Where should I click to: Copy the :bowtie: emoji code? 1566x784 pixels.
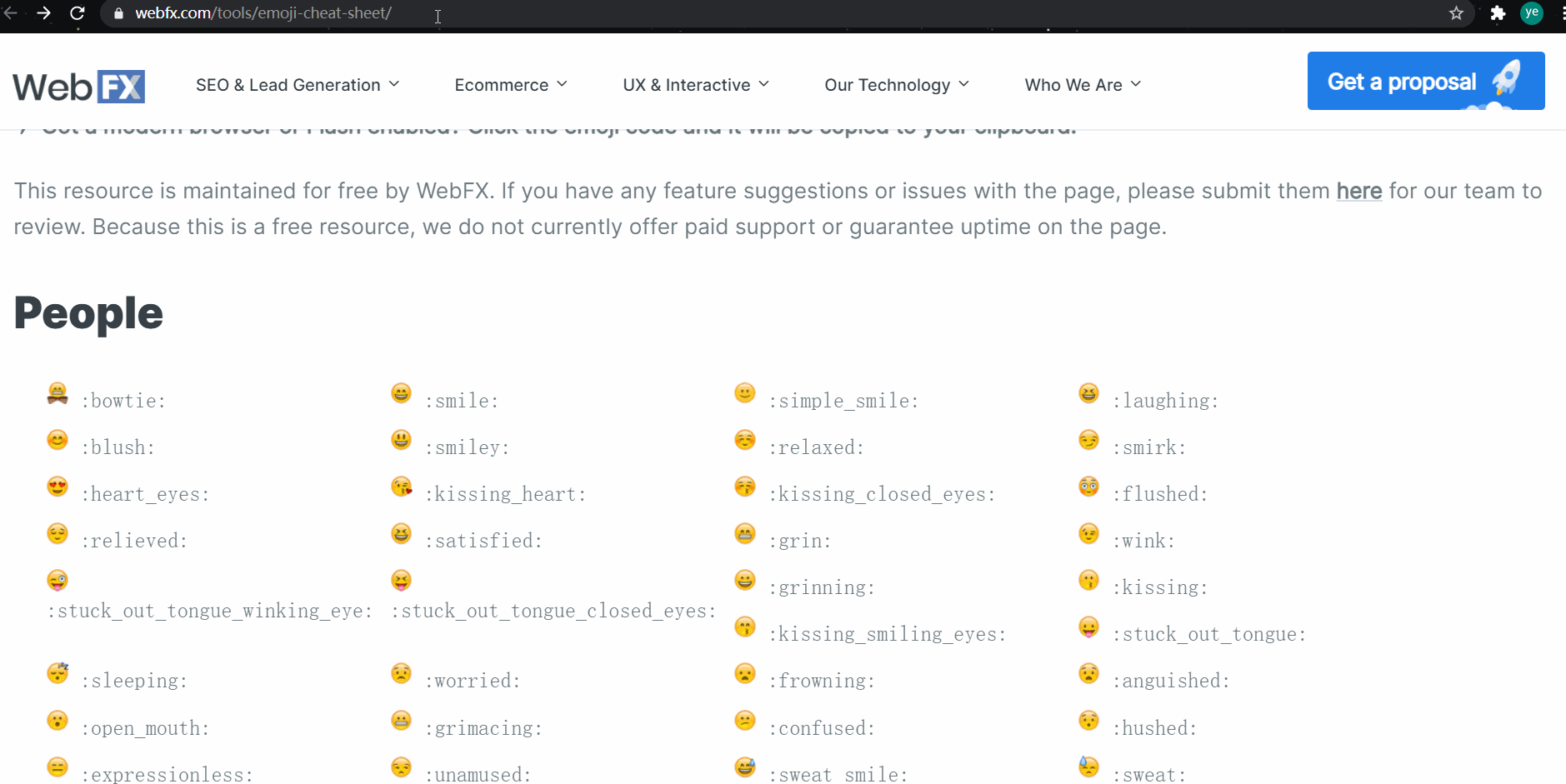pyautogui.click(x=123, y=401)
